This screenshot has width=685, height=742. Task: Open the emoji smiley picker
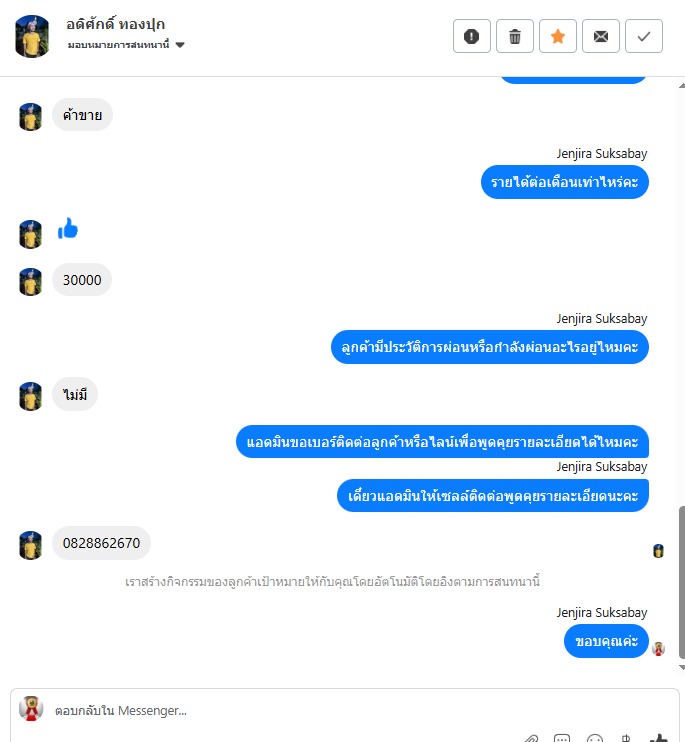pos(595,738)
